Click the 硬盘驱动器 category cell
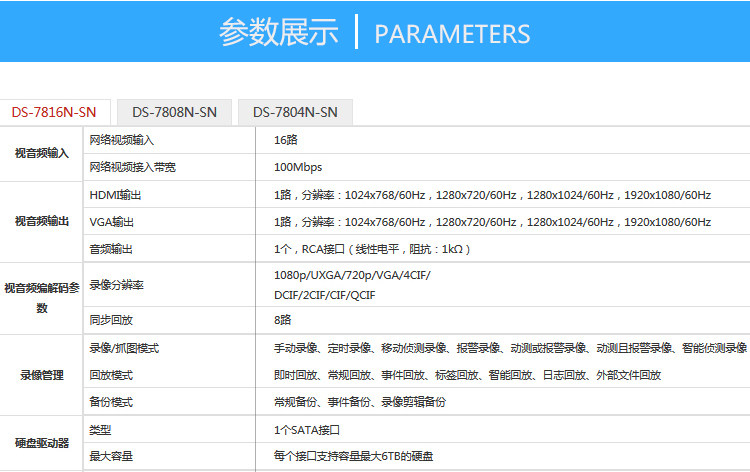This screenshot has height=472, width=750. [x=42, y=443]
